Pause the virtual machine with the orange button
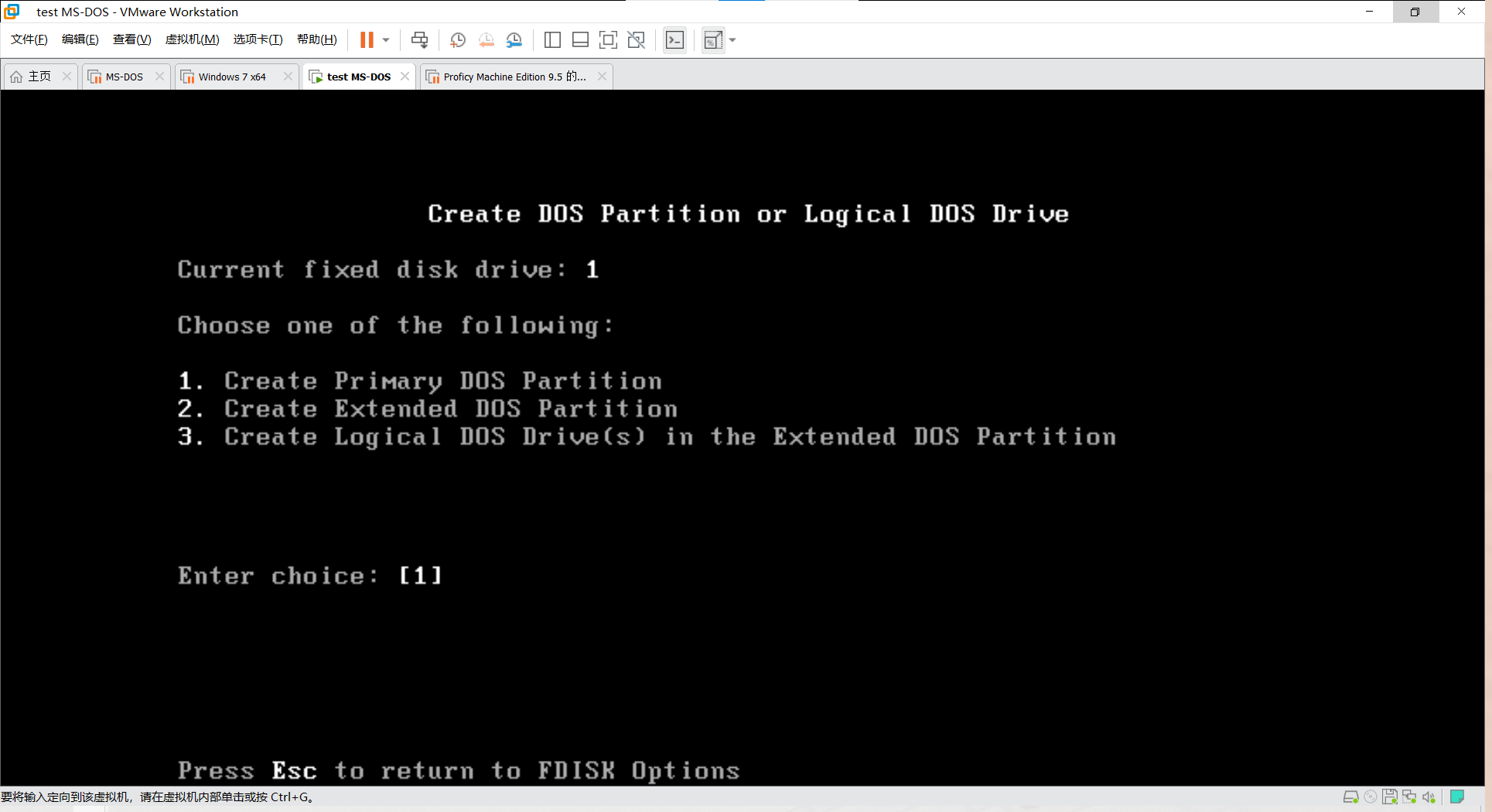 point(367,40)
